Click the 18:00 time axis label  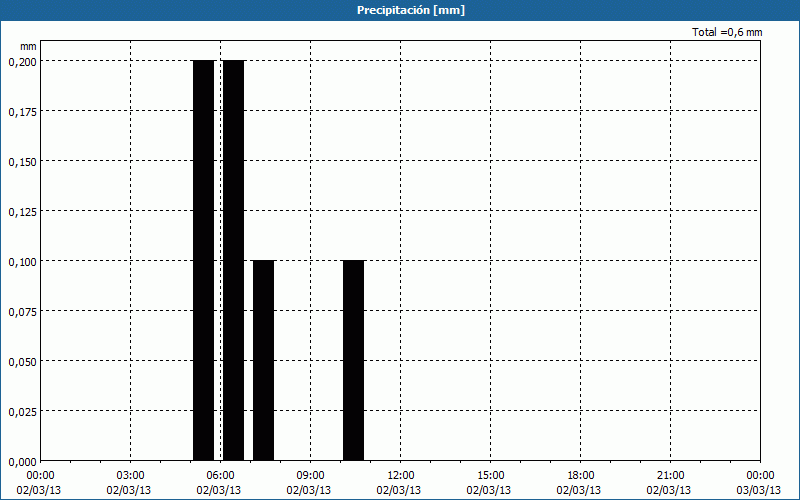click(x=581, y=476)
